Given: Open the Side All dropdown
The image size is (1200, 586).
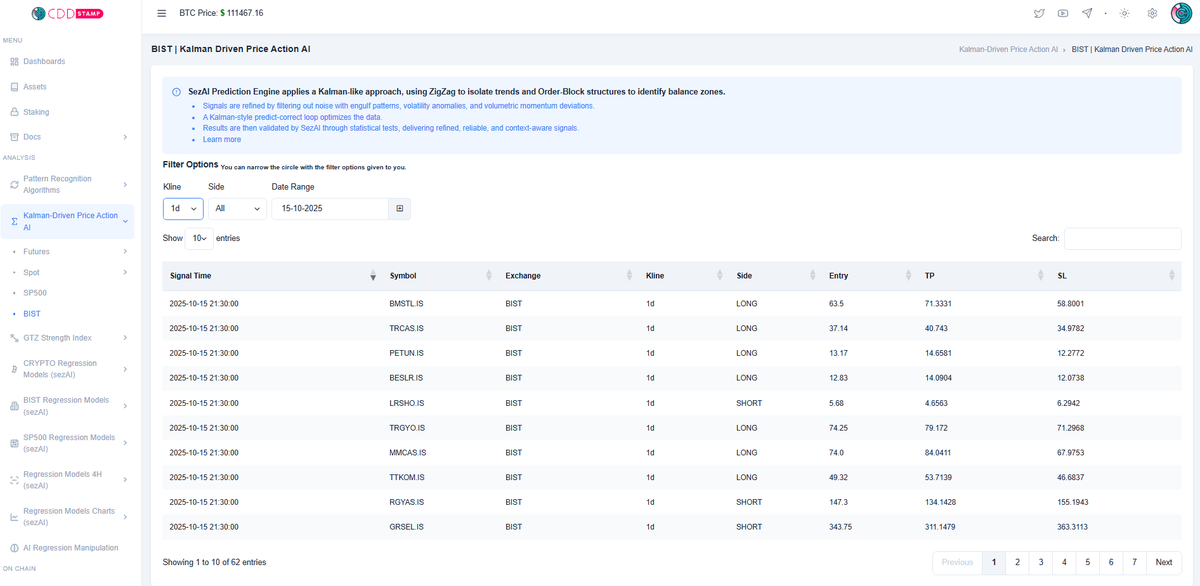Looking at the screenshot, I should coord(237,209).
